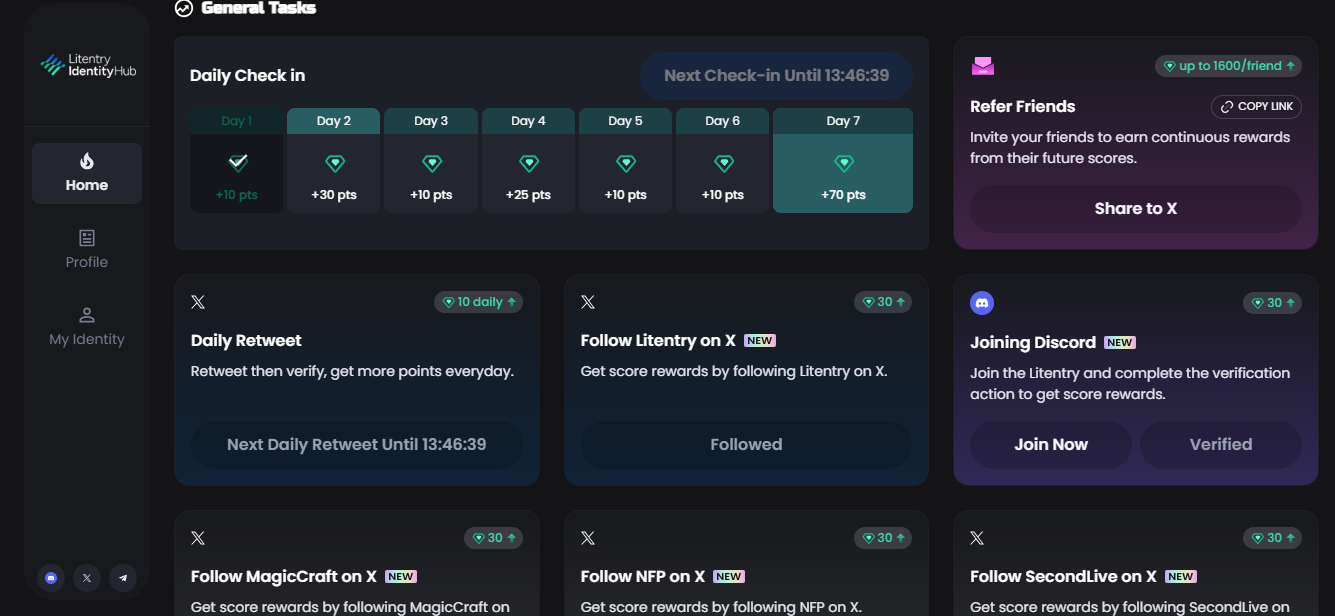1335x616 pixels.
Task: Copy the referral link
Action: click(x=1256, y=106)
